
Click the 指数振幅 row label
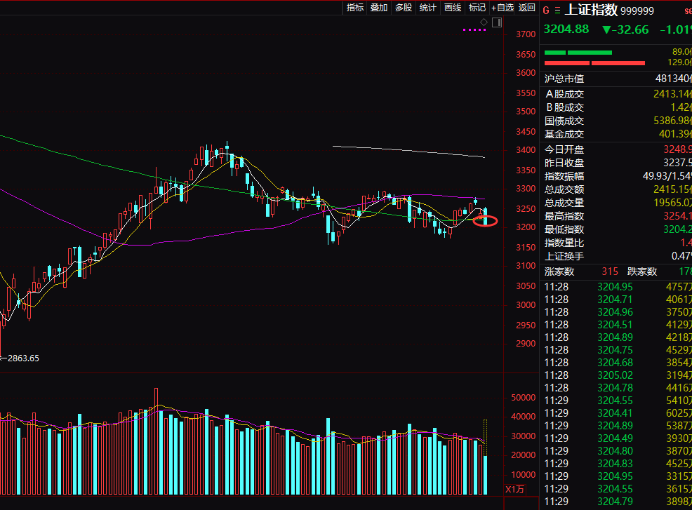564,176
